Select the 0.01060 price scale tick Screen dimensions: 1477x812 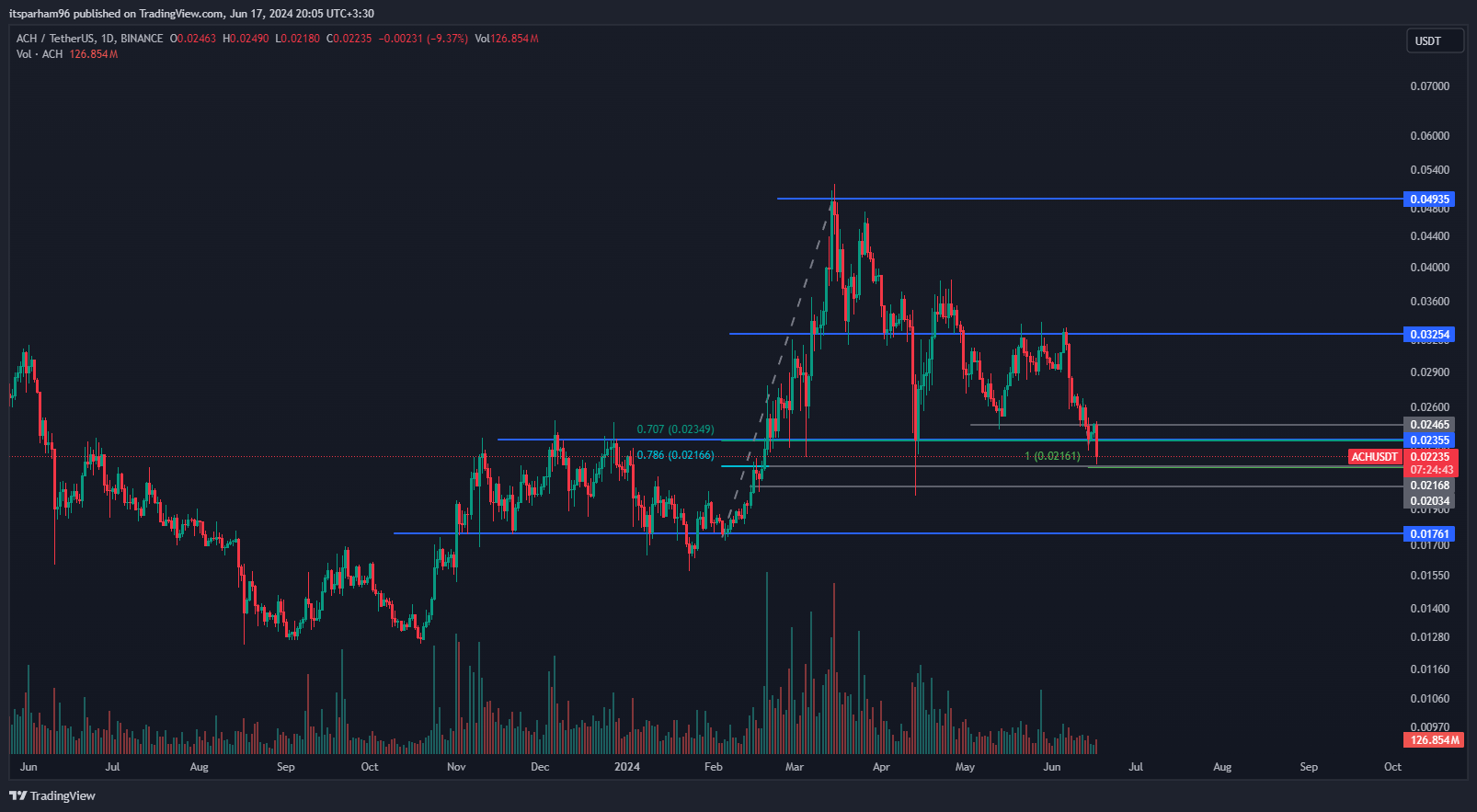point(1430,699)
